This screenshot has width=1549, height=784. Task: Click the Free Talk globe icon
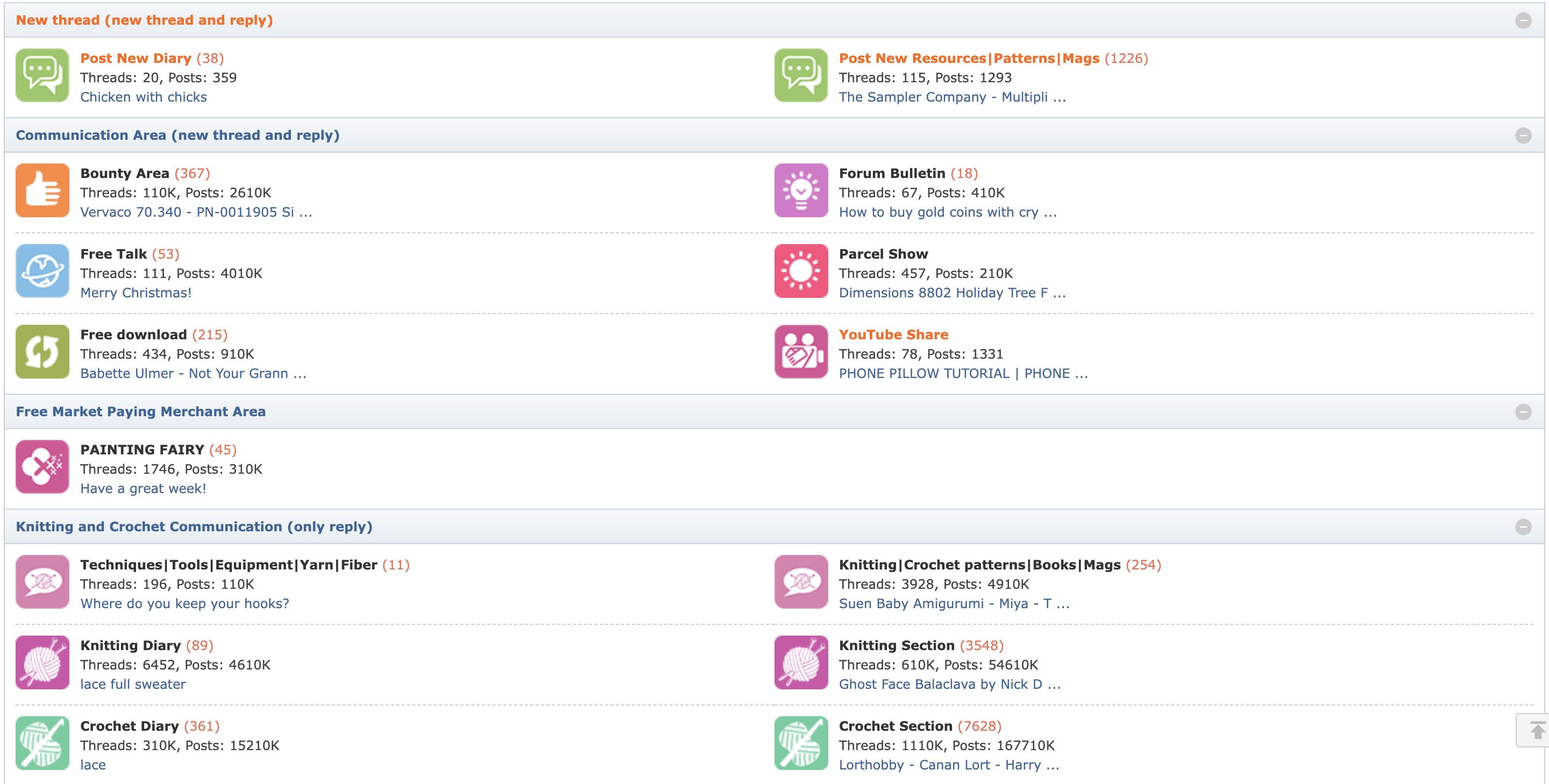(42, 270)
